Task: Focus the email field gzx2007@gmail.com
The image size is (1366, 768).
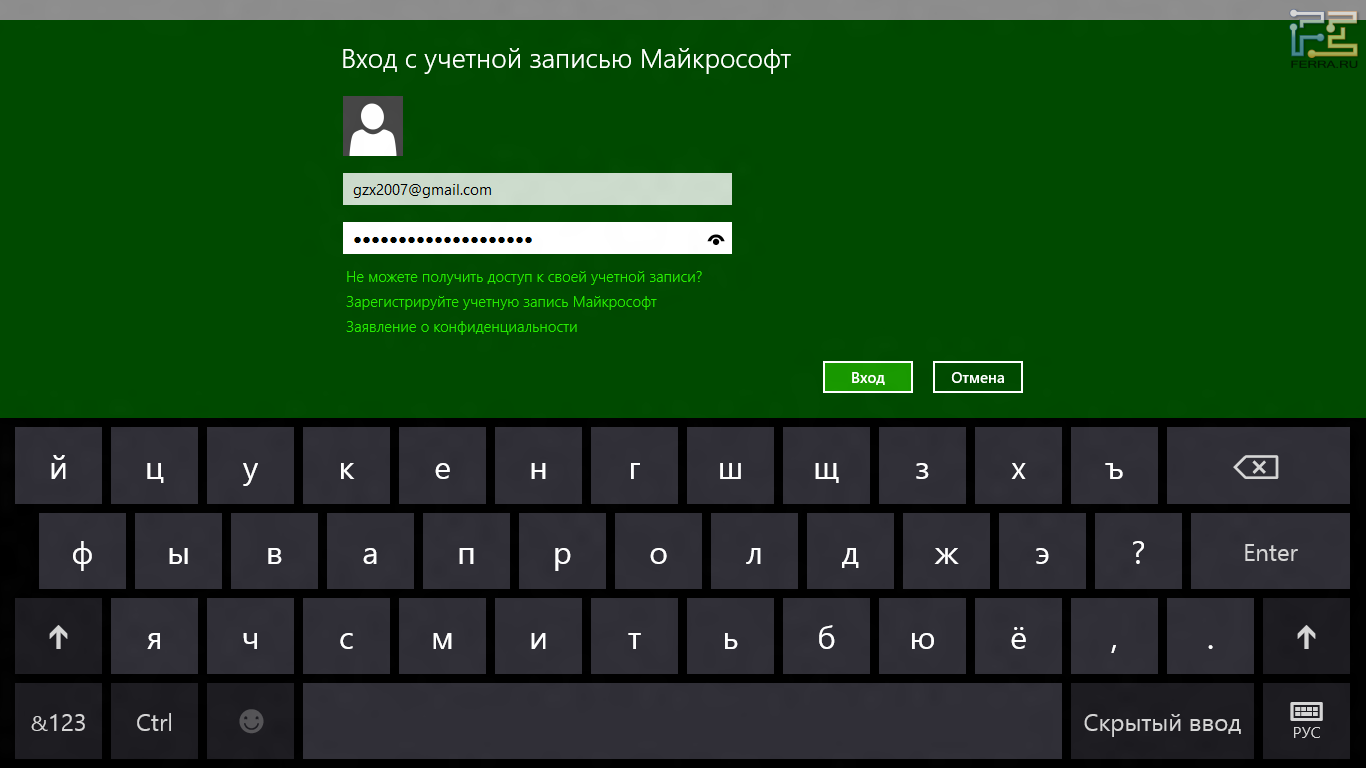Action: coord(537,189)
